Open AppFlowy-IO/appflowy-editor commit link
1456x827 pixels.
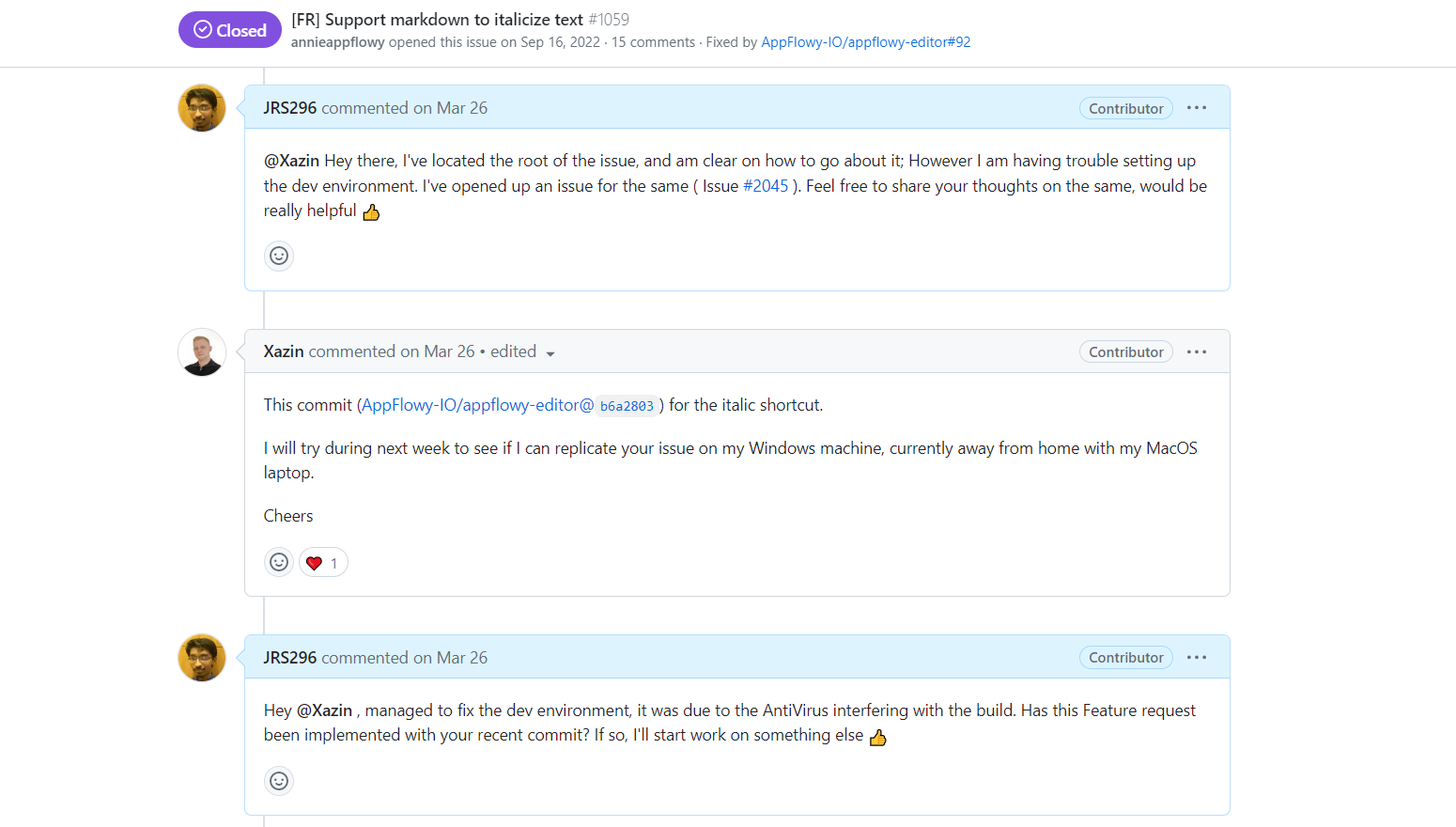(477, 405)
